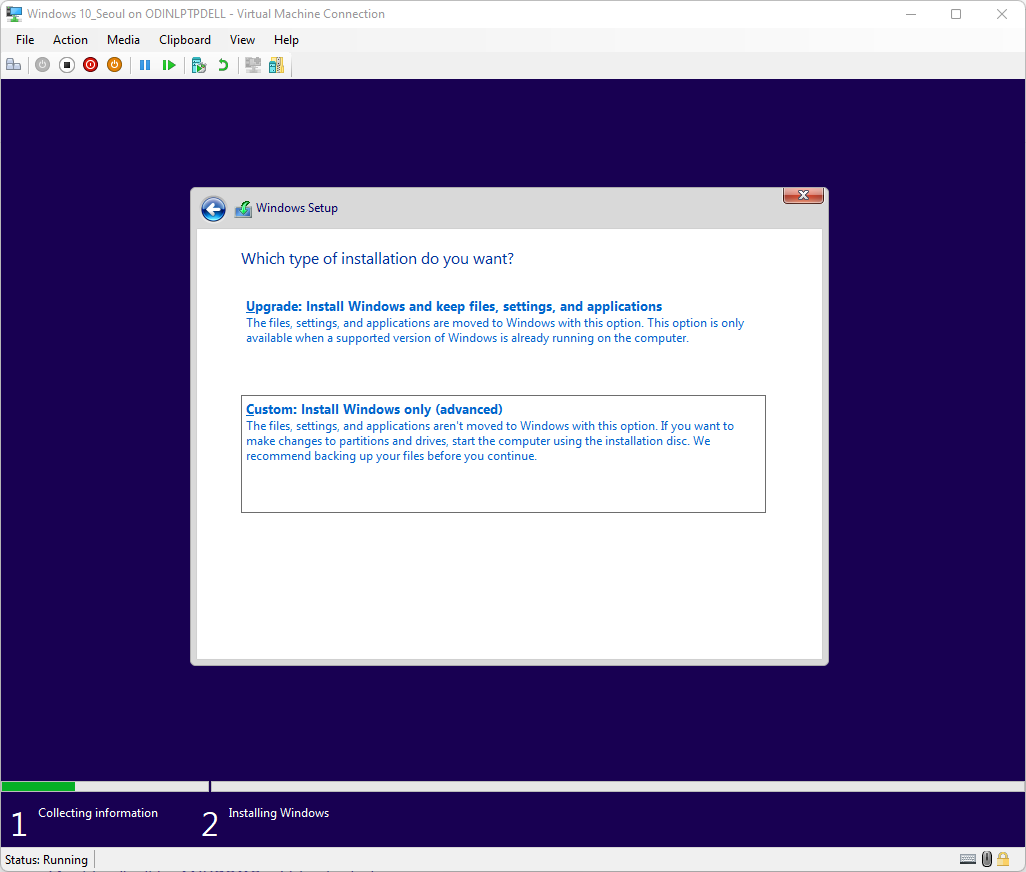Click the 'Collecting information' step label
The image size is (1026, 872).
point(97,812)
